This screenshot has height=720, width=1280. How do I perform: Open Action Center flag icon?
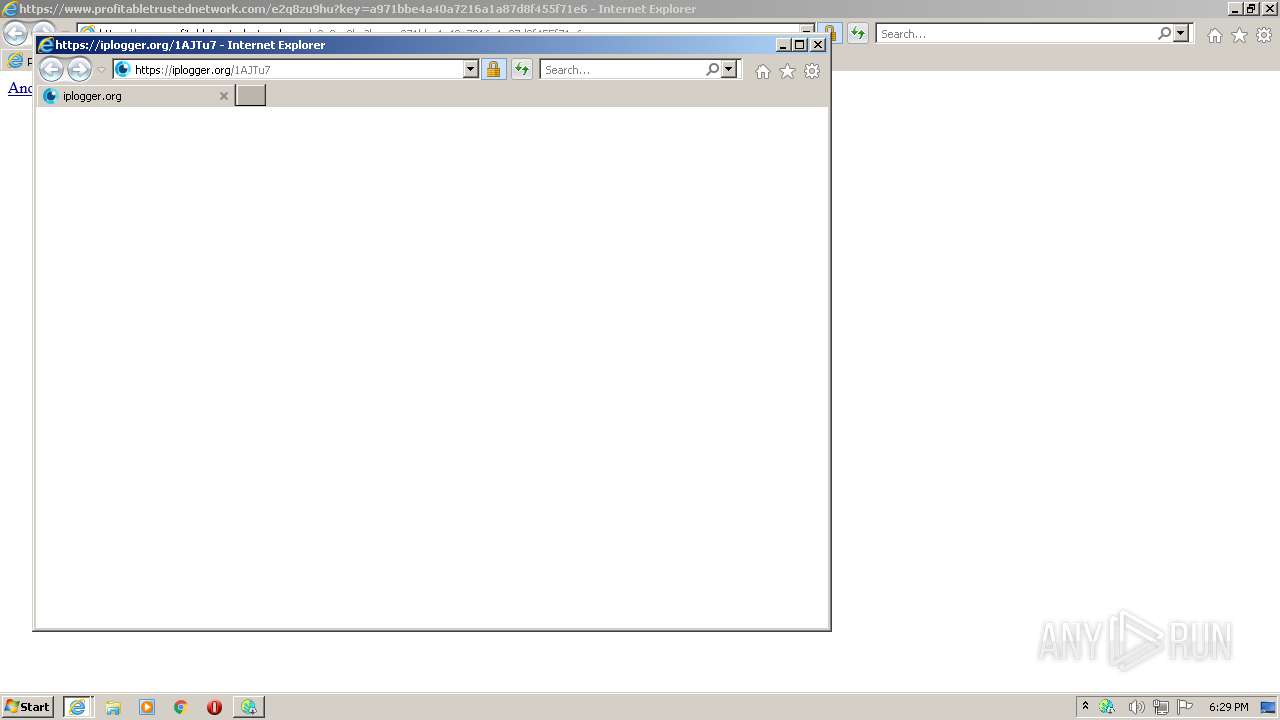pyautogui.click(x=1185, y=707)
